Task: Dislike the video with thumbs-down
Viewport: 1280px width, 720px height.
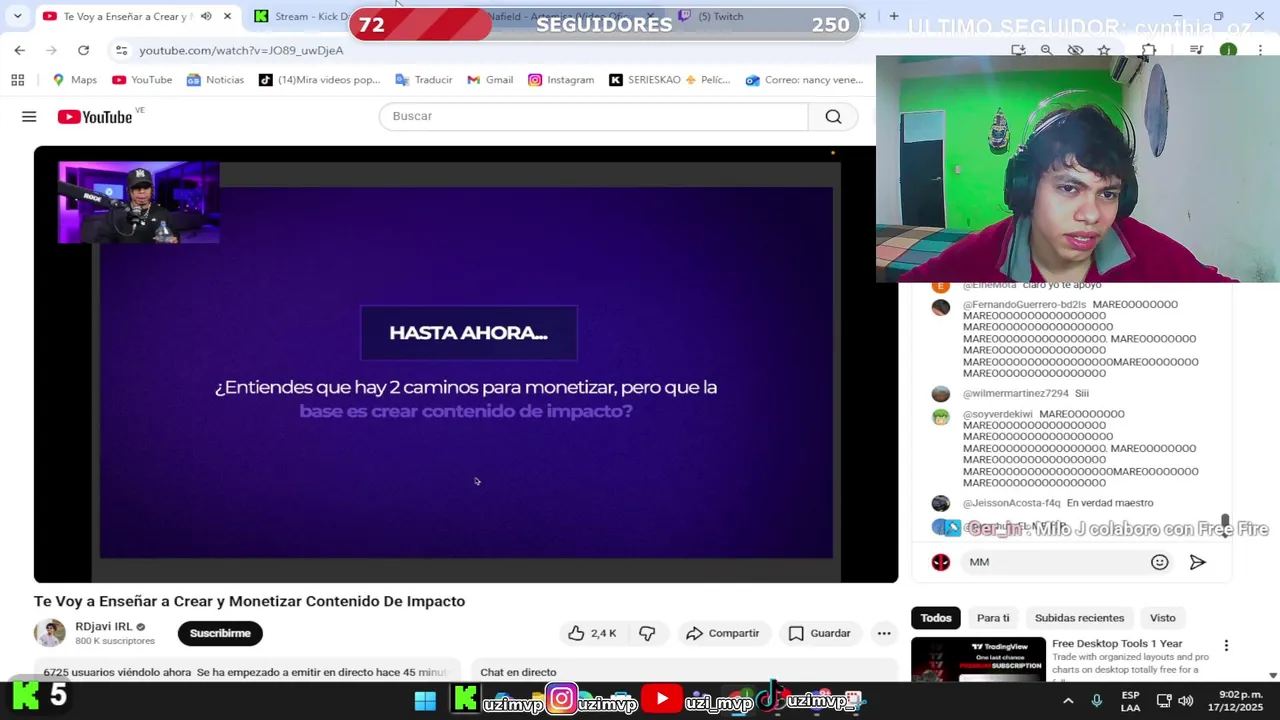Action: pyautogui.click(x=647, y=633)
